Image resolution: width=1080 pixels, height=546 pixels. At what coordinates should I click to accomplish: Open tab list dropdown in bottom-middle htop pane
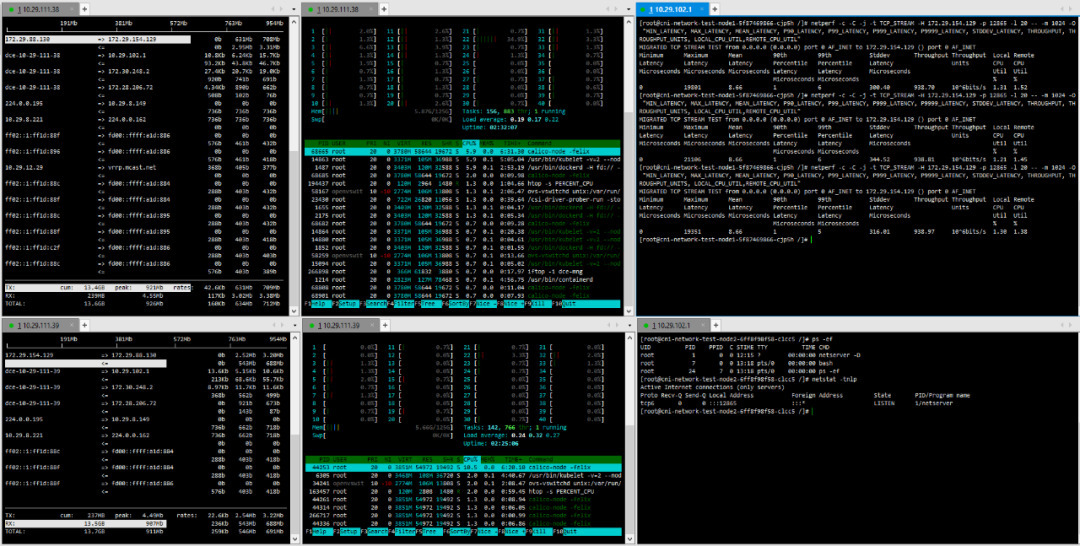[628, 325]
